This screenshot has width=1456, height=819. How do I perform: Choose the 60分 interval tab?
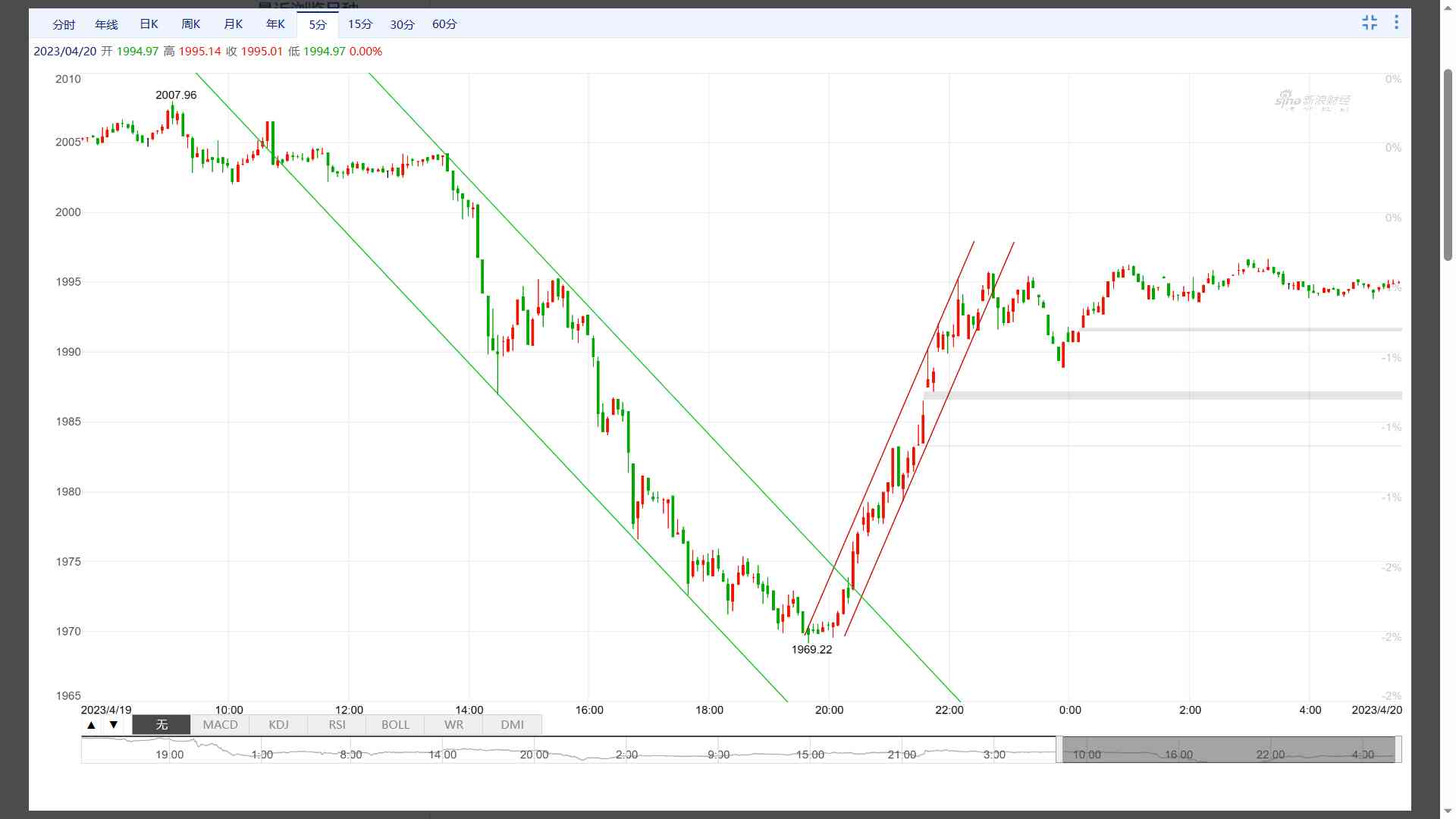tap(444, 24)
